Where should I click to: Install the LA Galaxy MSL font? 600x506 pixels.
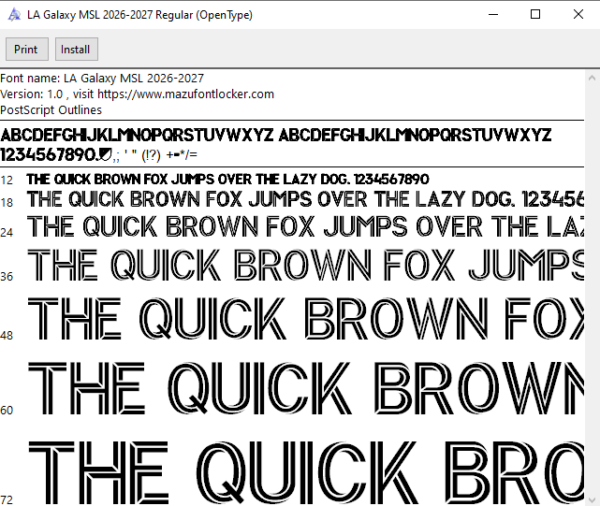coord(76,49)
